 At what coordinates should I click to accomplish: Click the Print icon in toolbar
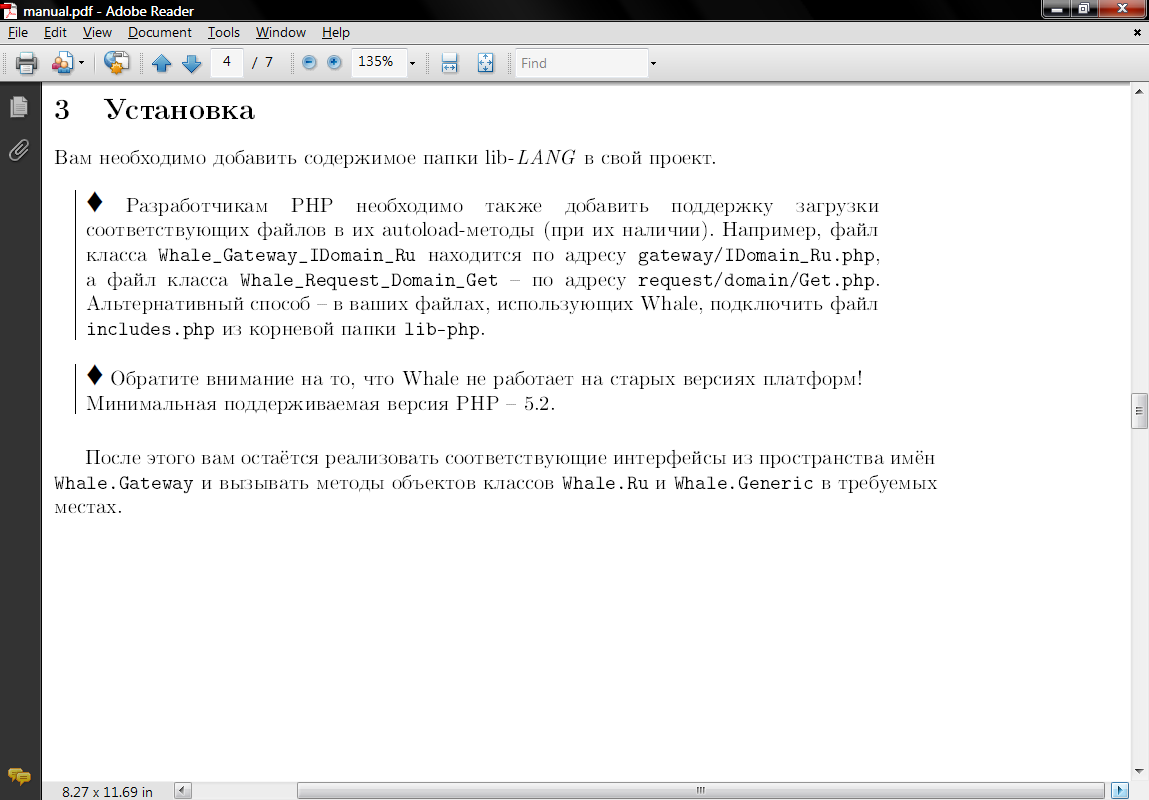pyautogui.click(x=26, y=63)
